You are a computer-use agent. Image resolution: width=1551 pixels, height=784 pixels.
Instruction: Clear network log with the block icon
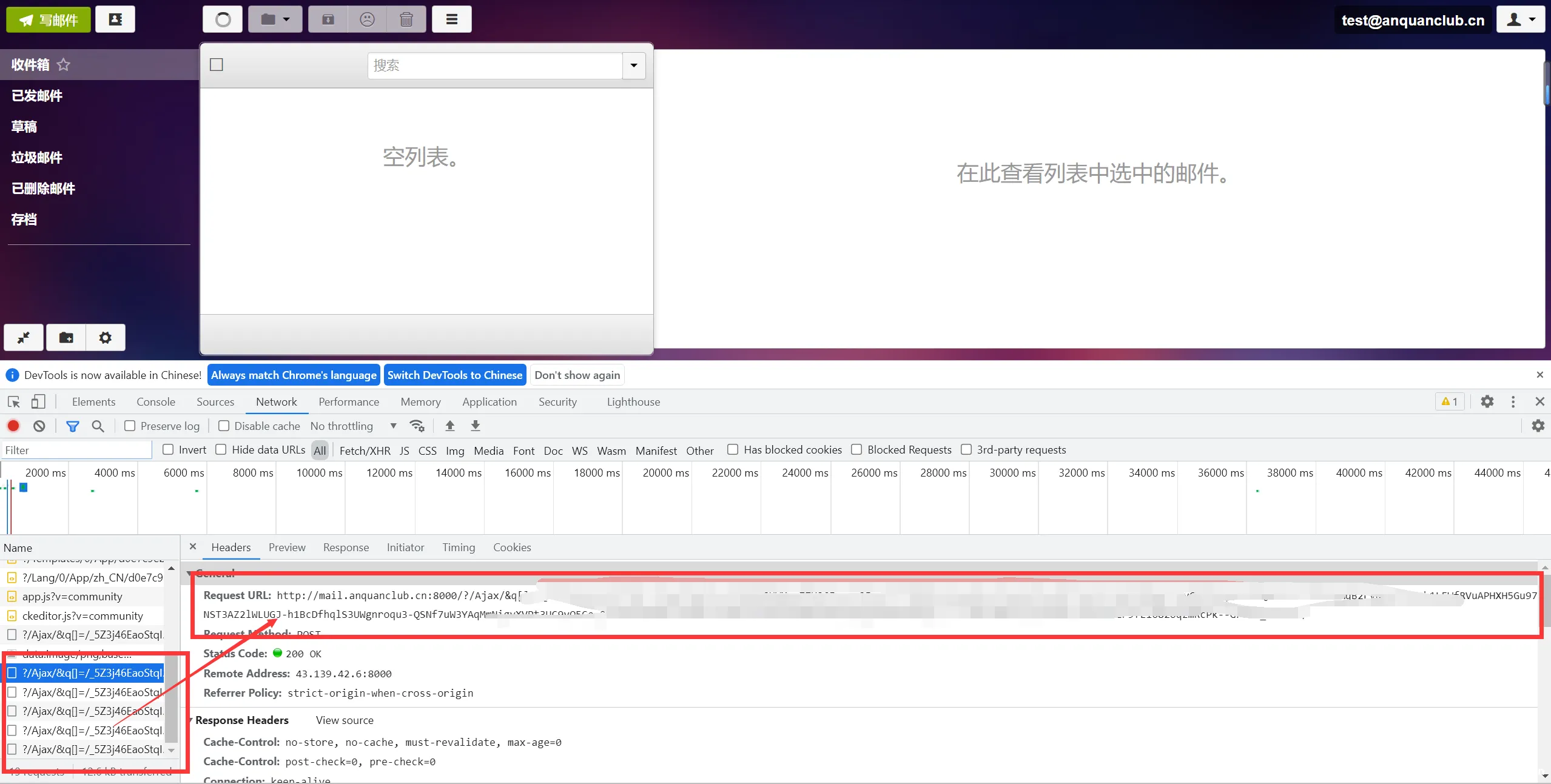39,426
